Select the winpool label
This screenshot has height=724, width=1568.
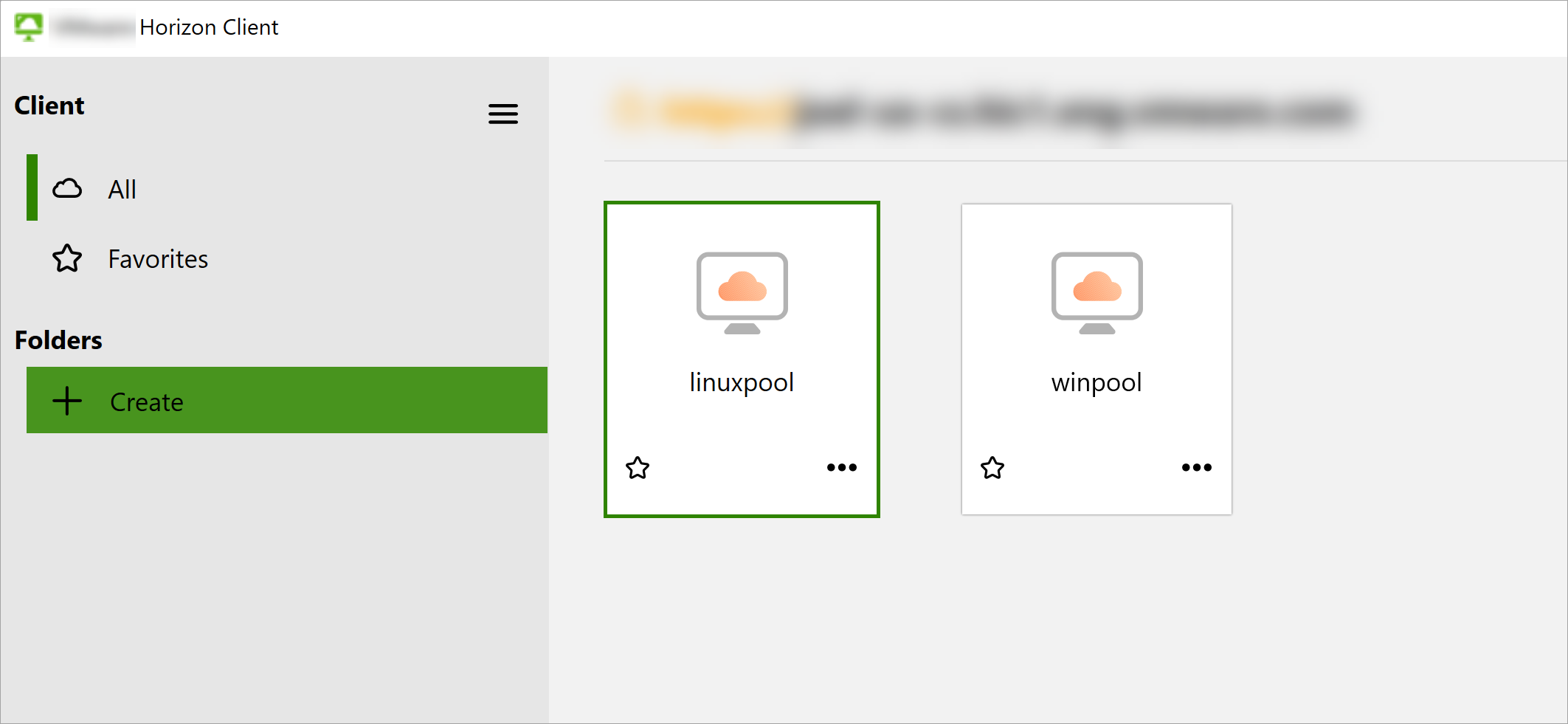pos(1096,382)
